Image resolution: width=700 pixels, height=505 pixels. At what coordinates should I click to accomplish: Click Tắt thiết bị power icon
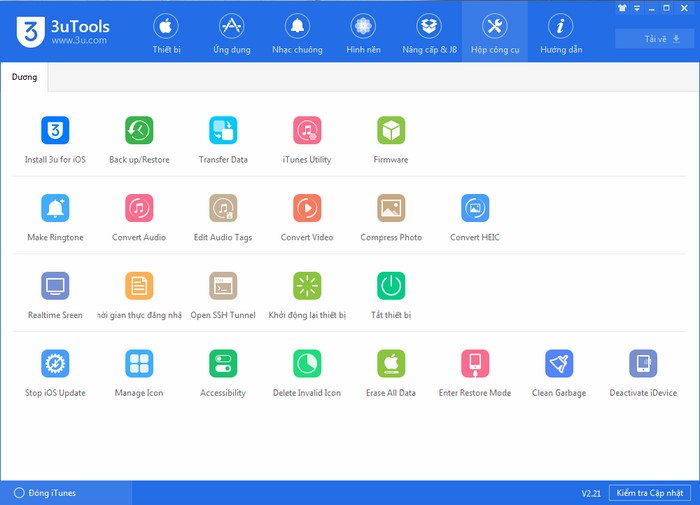(391, 286)
